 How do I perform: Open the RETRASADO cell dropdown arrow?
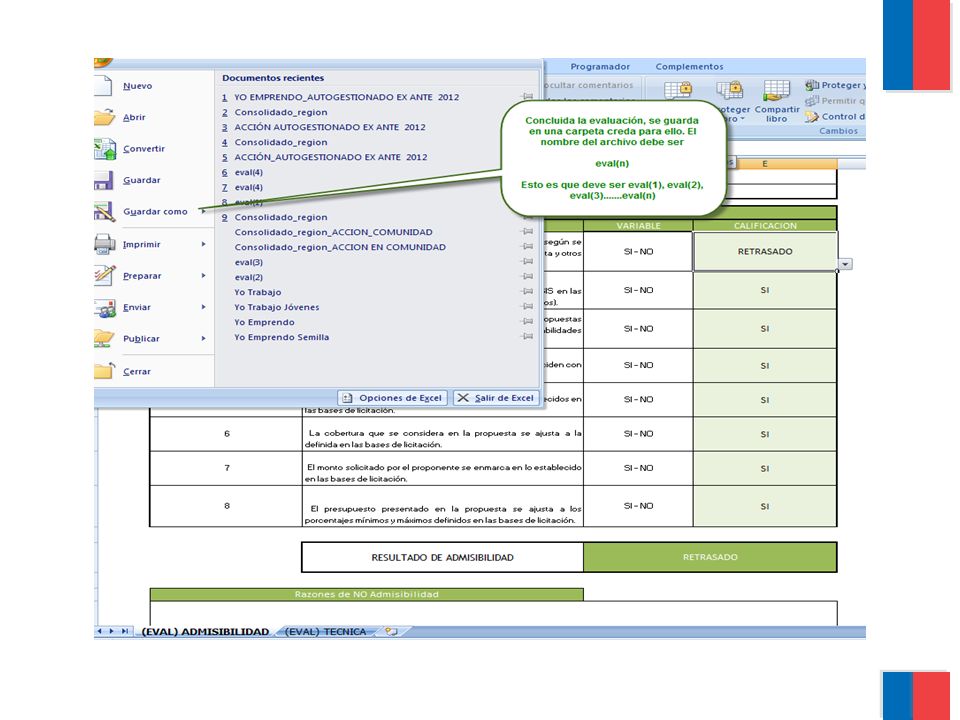point(846,264)
